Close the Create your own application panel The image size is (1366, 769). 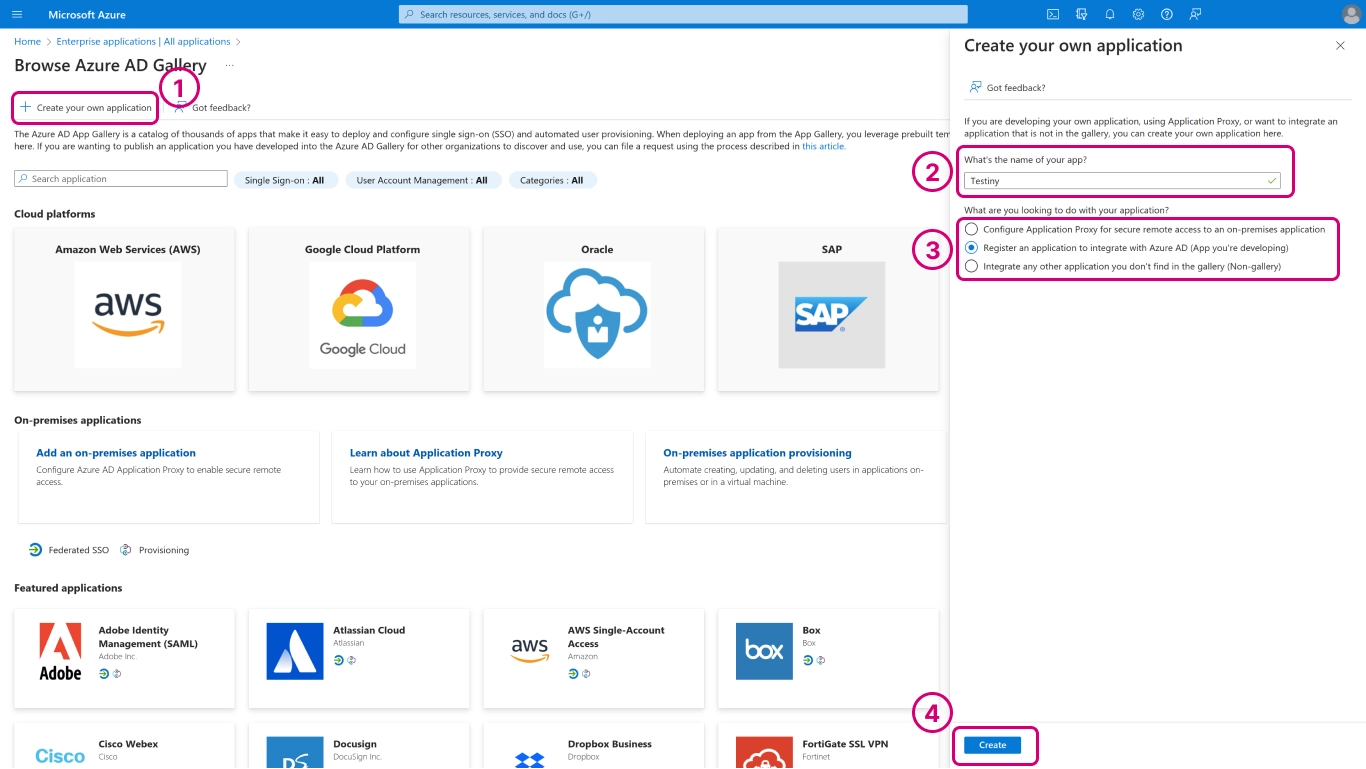(x=1340, y=46)
